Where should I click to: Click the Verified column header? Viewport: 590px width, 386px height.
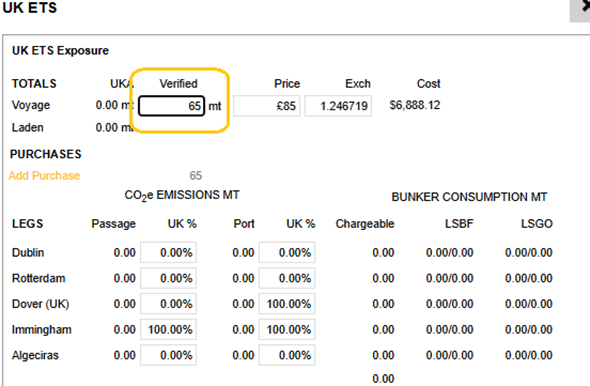point(178,84)
